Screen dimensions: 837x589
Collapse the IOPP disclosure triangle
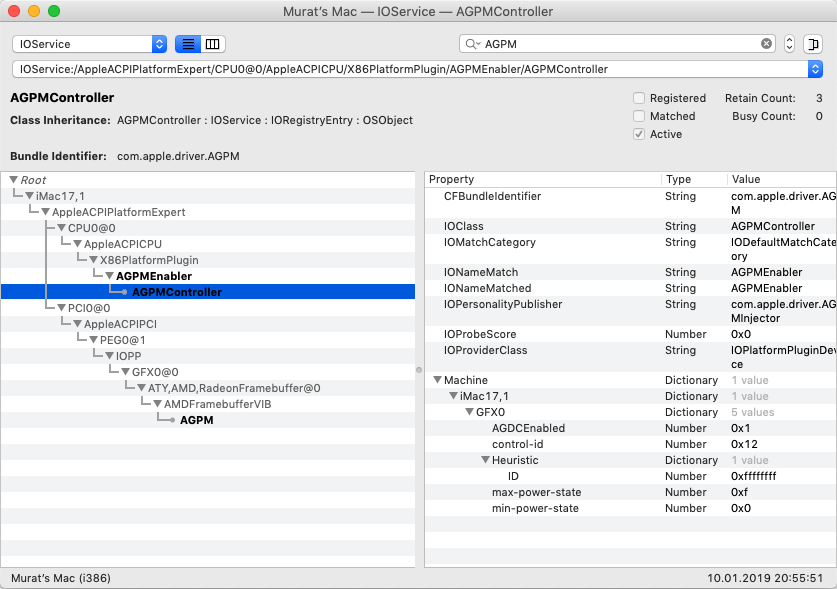pos(110,356)
